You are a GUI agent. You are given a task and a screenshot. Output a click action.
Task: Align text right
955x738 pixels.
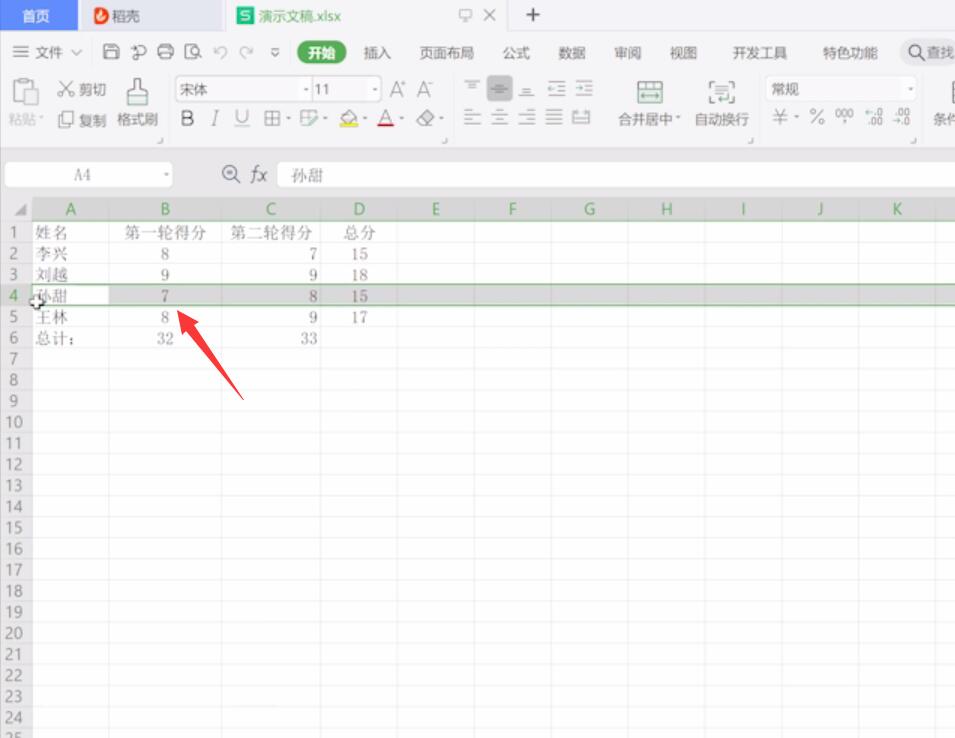[527, 117]
